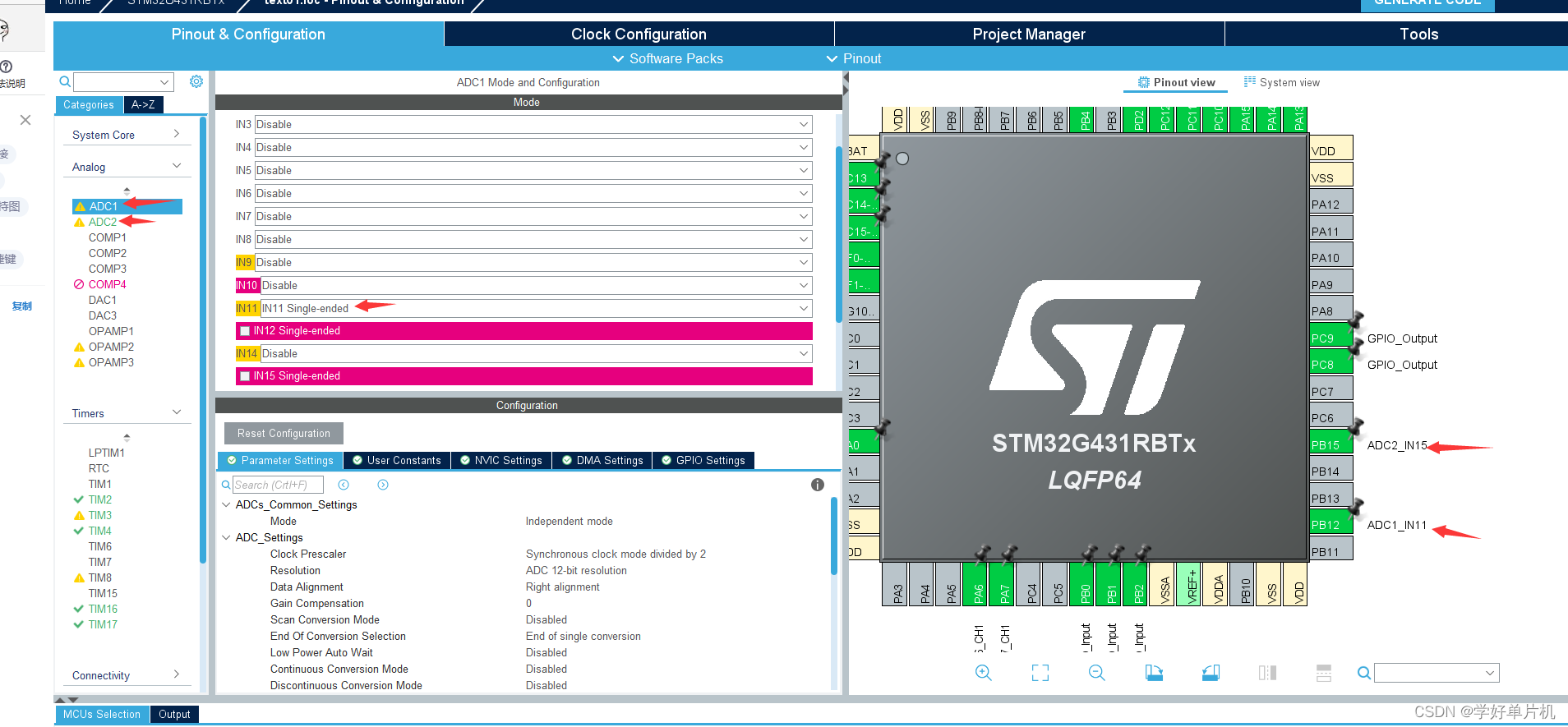This screenshot has width=1568, height=727.
Task: Click the horizontal split view icon
Action: click(x=1324, y=673)
